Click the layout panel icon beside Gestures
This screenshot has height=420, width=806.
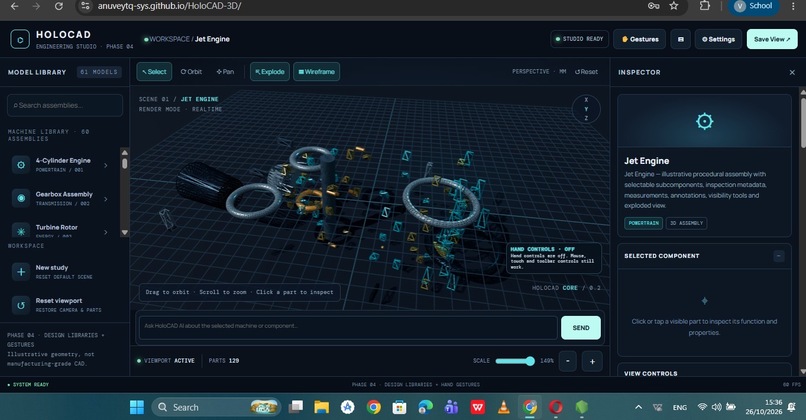[681, 39]
